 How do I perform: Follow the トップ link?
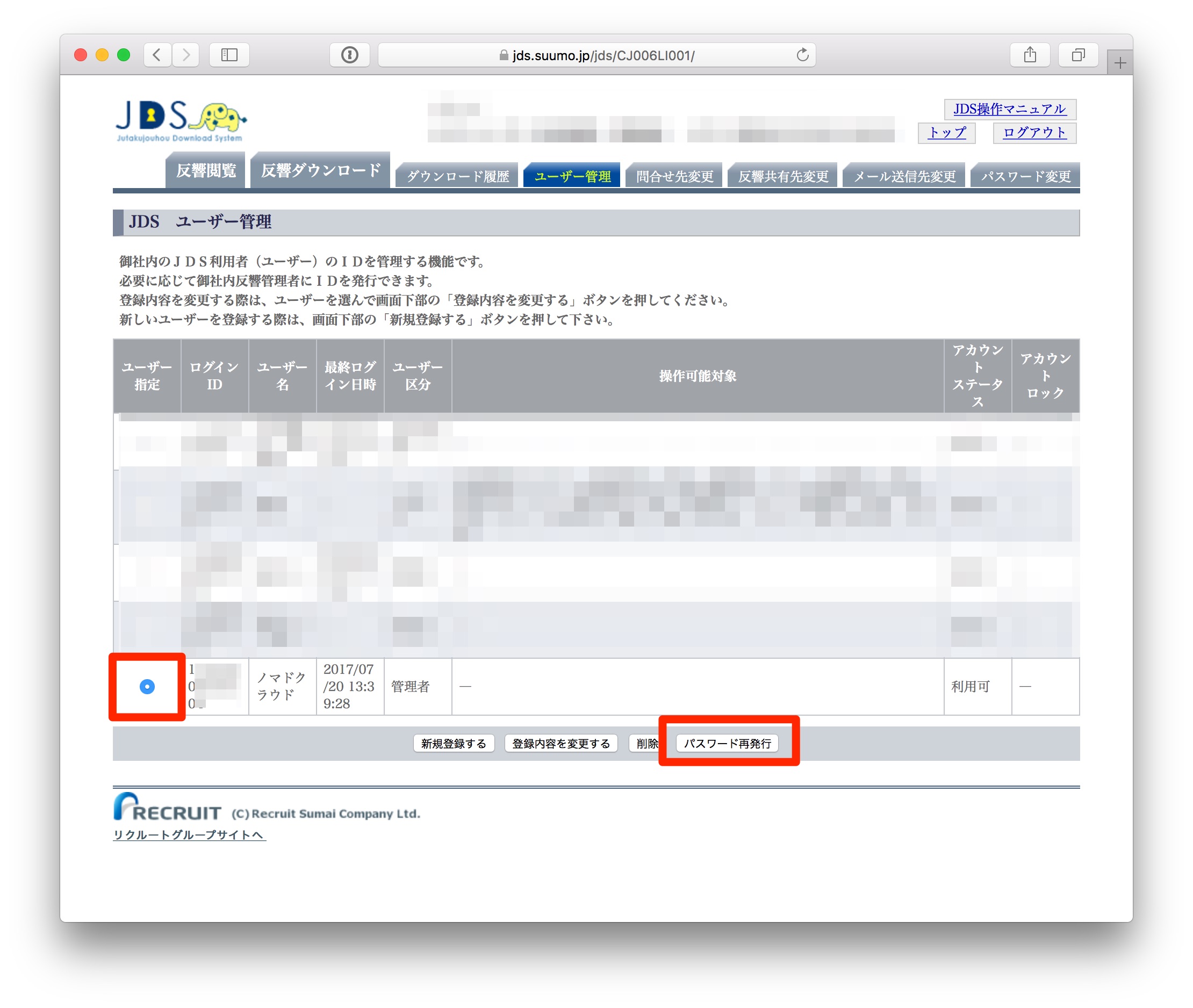(947, 133)
